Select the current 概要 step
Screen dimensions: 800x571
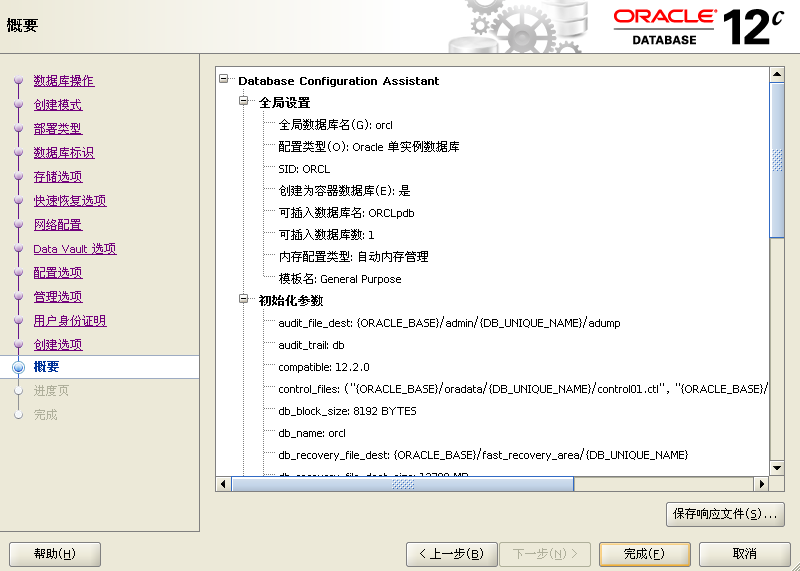point(46,367)
